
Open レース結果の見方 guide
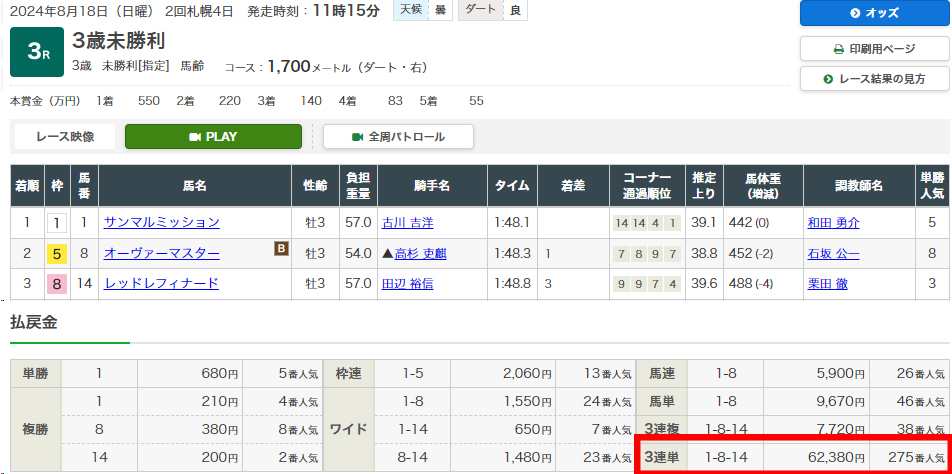click(x=874, y=79)
